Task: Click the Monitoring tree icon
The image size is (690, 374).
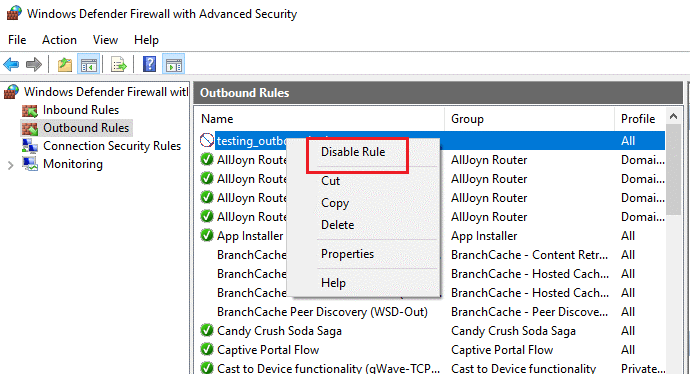Action: pyautogui.click(x=30, y=164)
